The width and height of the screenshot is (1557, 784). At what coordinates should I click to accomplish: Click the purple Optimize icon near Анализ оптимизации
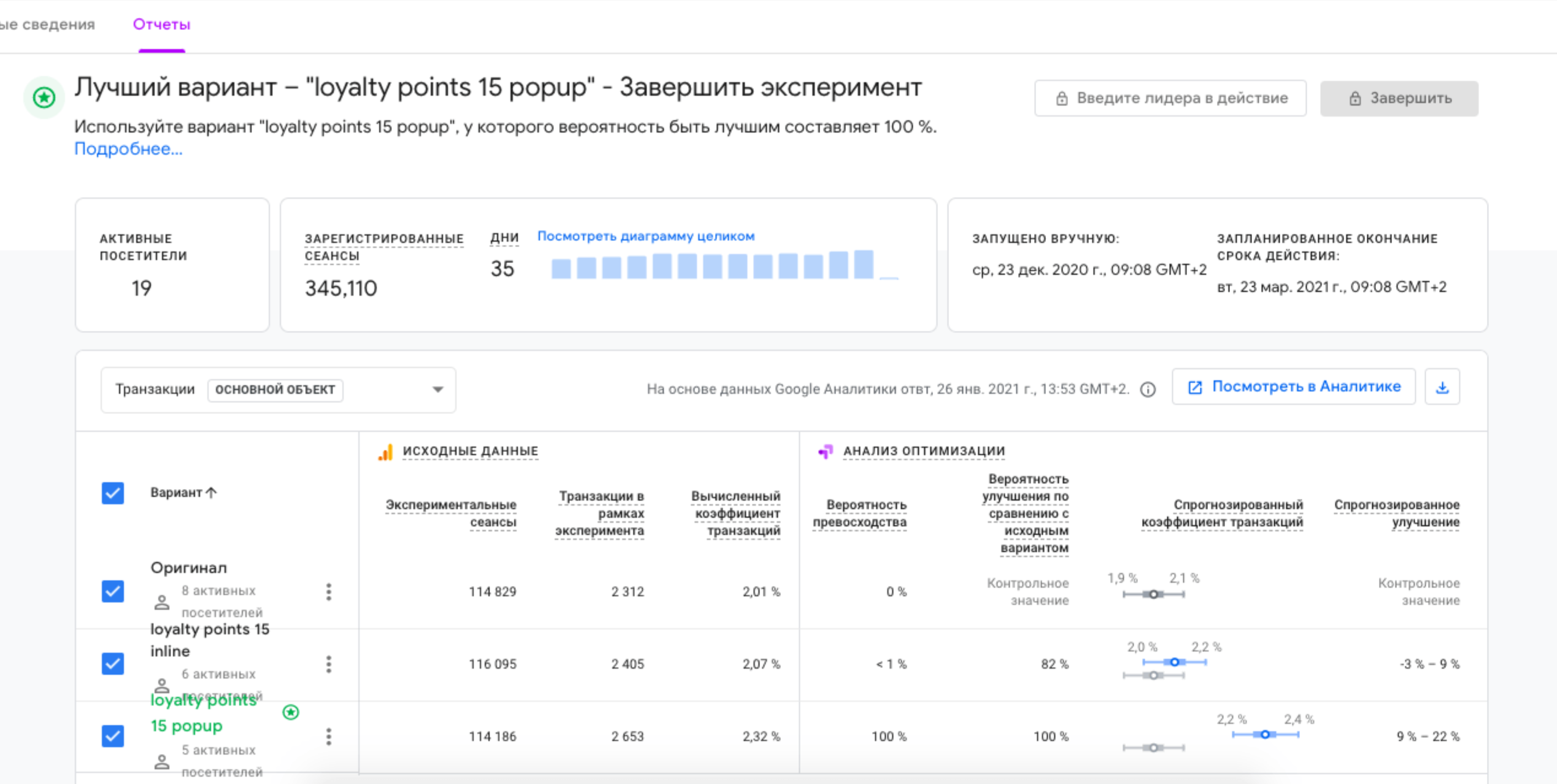click(826, 452)
